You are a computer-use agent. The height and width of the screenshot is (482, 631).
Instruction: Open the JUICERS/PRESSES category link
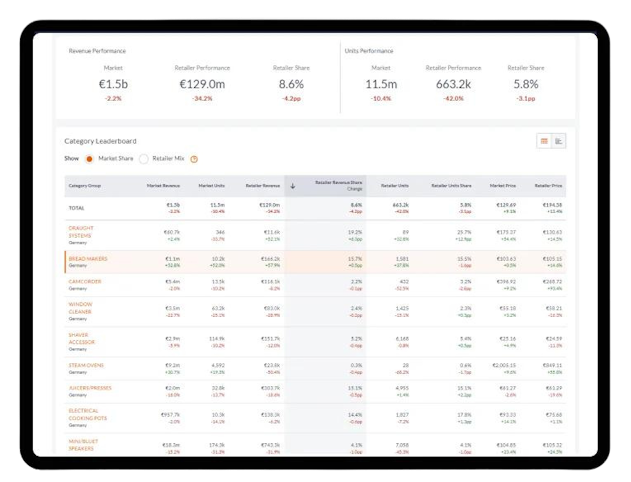[91, 386]
